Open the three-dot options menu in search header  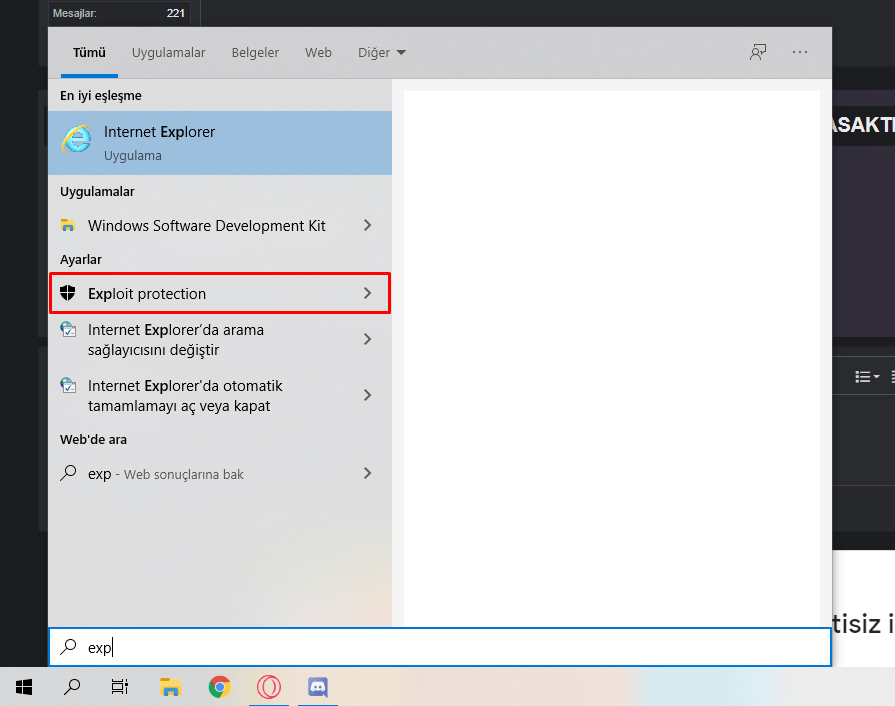pyautogui.click(x=800, y=53)
